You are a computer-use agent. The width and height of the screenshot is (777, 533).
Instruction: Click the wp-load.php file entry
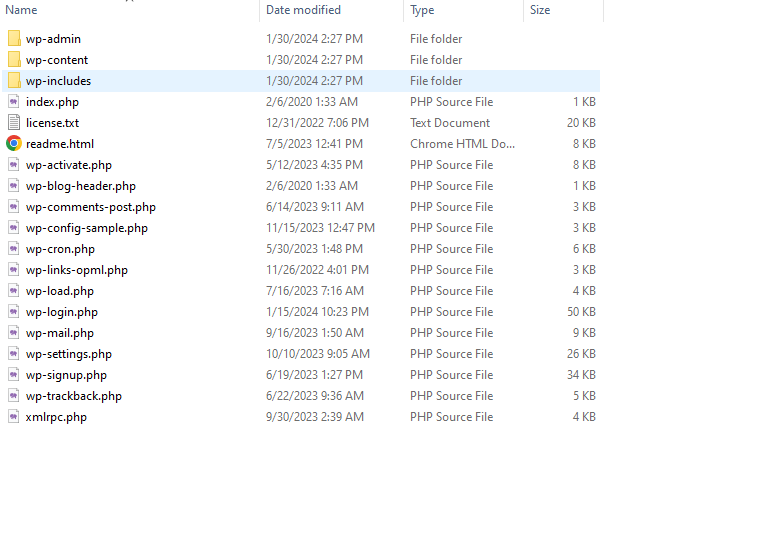[60, 291]
